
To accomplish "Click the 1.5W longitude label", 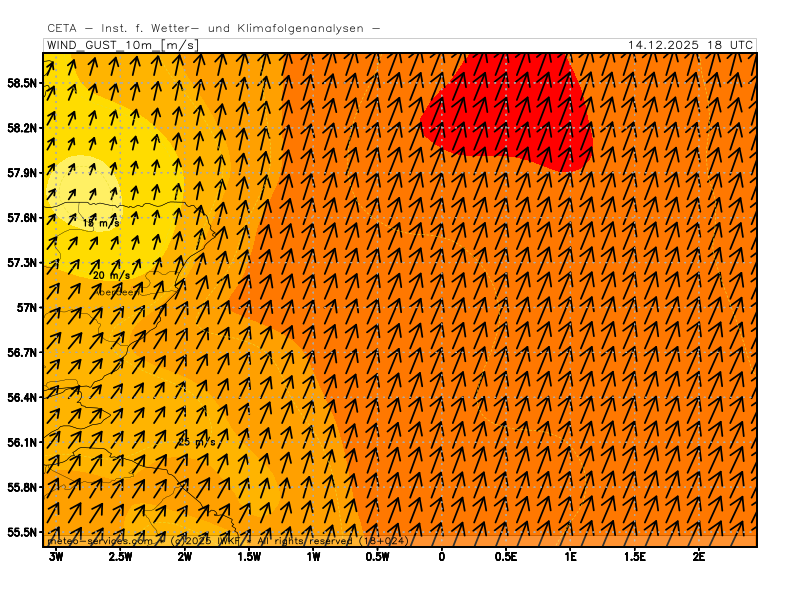I will [x=249, y=556].
